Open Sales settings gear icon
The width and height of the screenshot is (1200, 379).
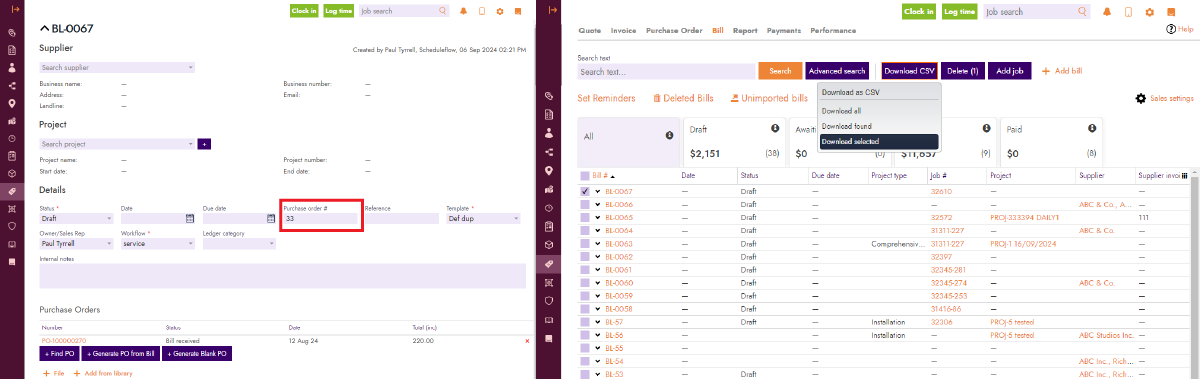[x=1141, y=99]
